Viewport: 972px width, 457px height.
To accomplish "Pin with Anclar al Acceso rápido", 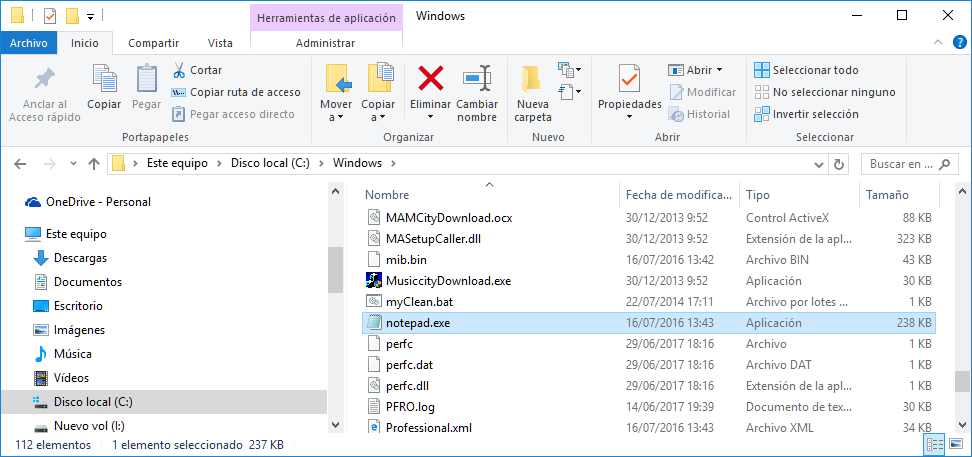I will (x=45, y=93).
